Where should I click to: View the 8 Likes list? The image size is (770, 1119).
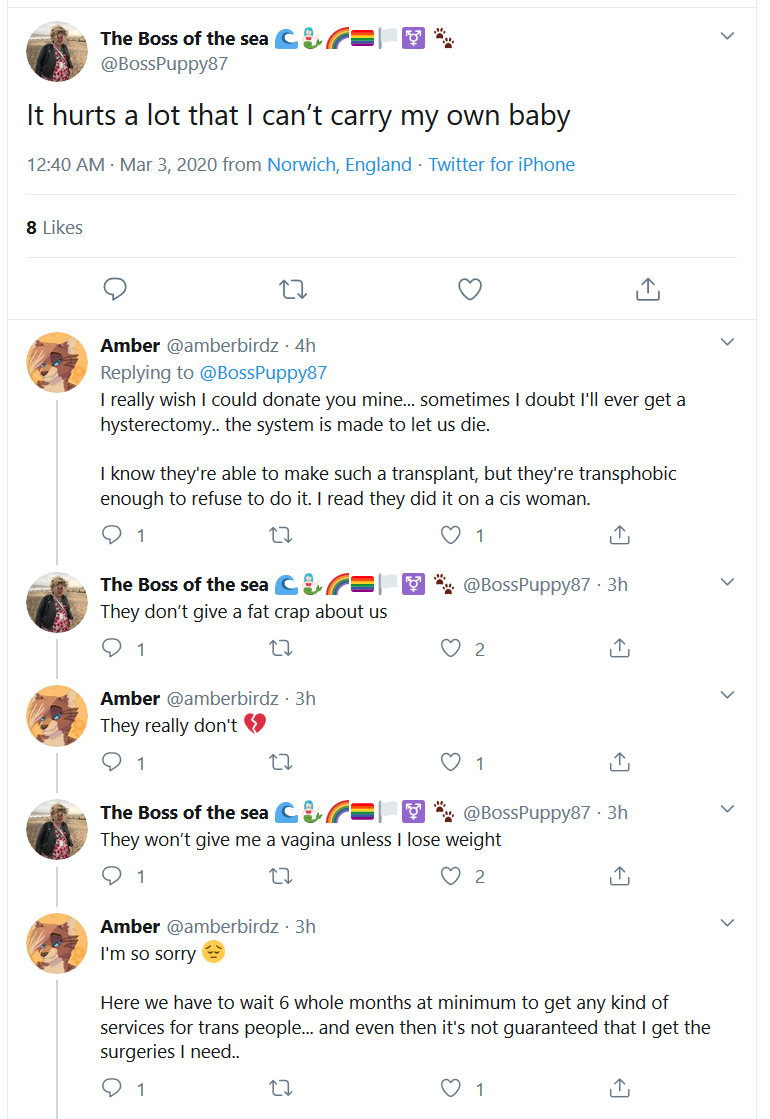click(x=54, y=228)
